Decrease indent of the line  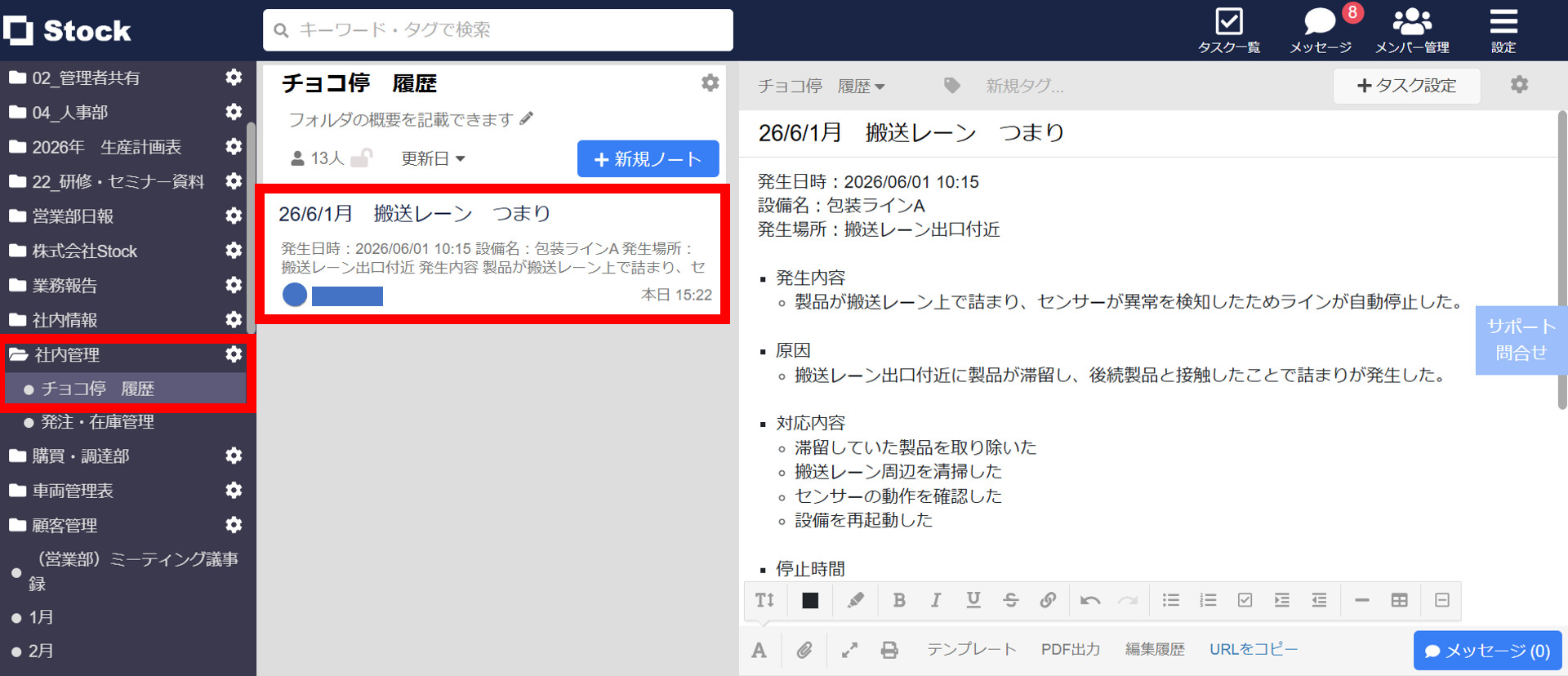pyautogui.click(x=1319, y=600)
